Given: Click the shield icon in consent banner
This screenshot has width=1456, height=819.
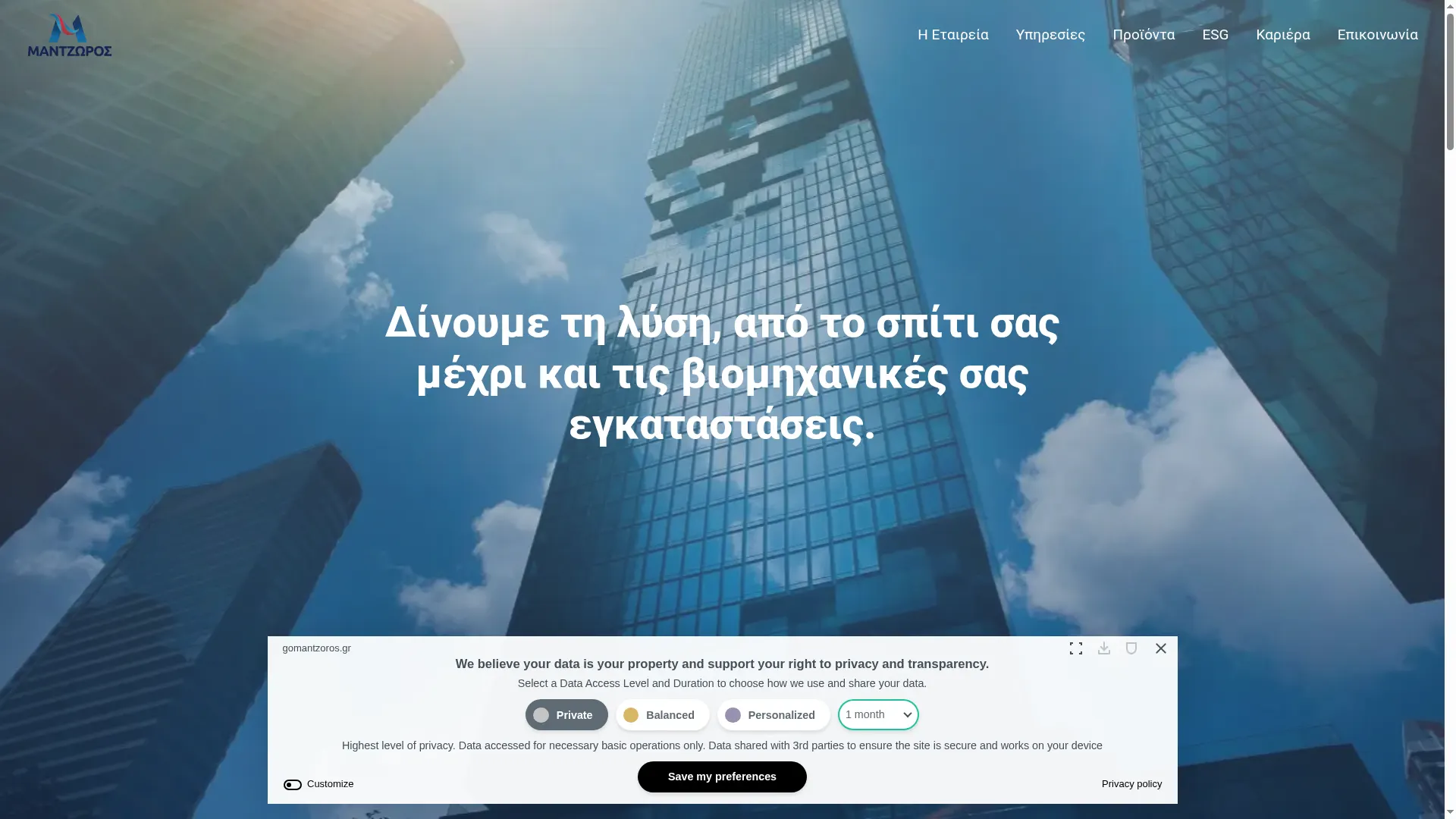Looking at the screenshot, I should click(x=1131, y=648).
